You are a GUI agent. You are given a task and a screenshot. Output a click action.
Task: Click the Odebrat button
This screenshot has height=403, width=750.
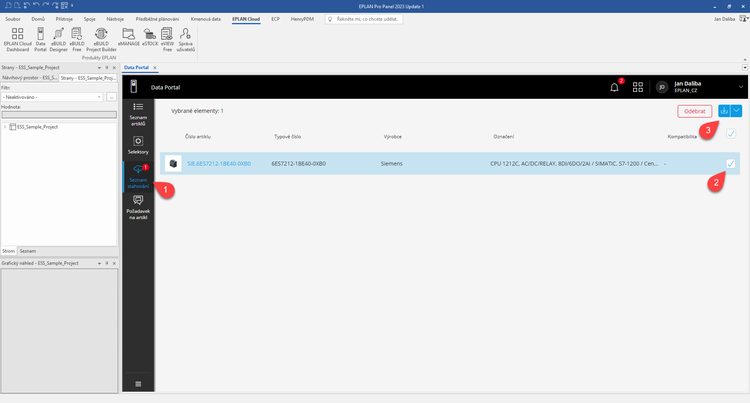(x=695, y=111)
